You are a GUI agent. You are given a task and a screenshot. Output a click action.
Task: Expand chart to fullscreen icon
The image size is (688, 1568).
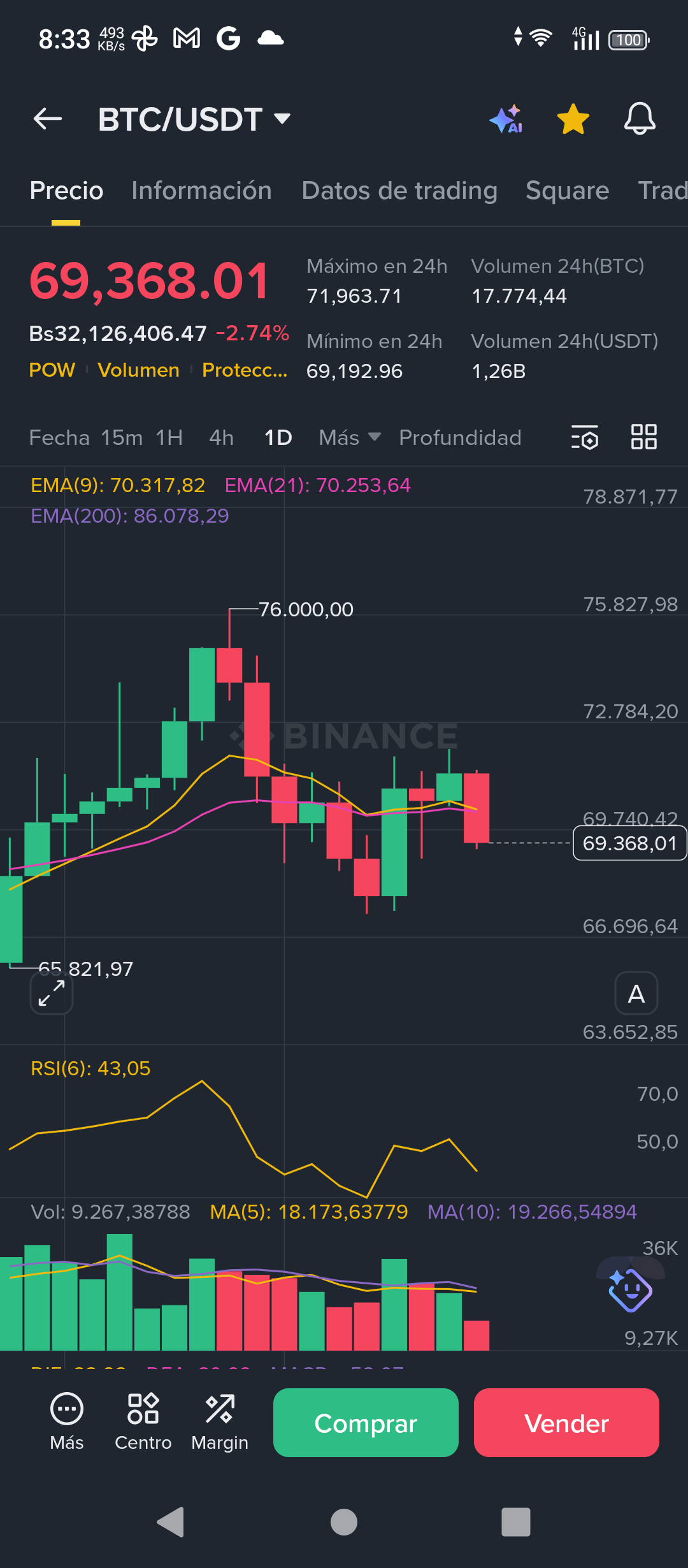(52, 993)
